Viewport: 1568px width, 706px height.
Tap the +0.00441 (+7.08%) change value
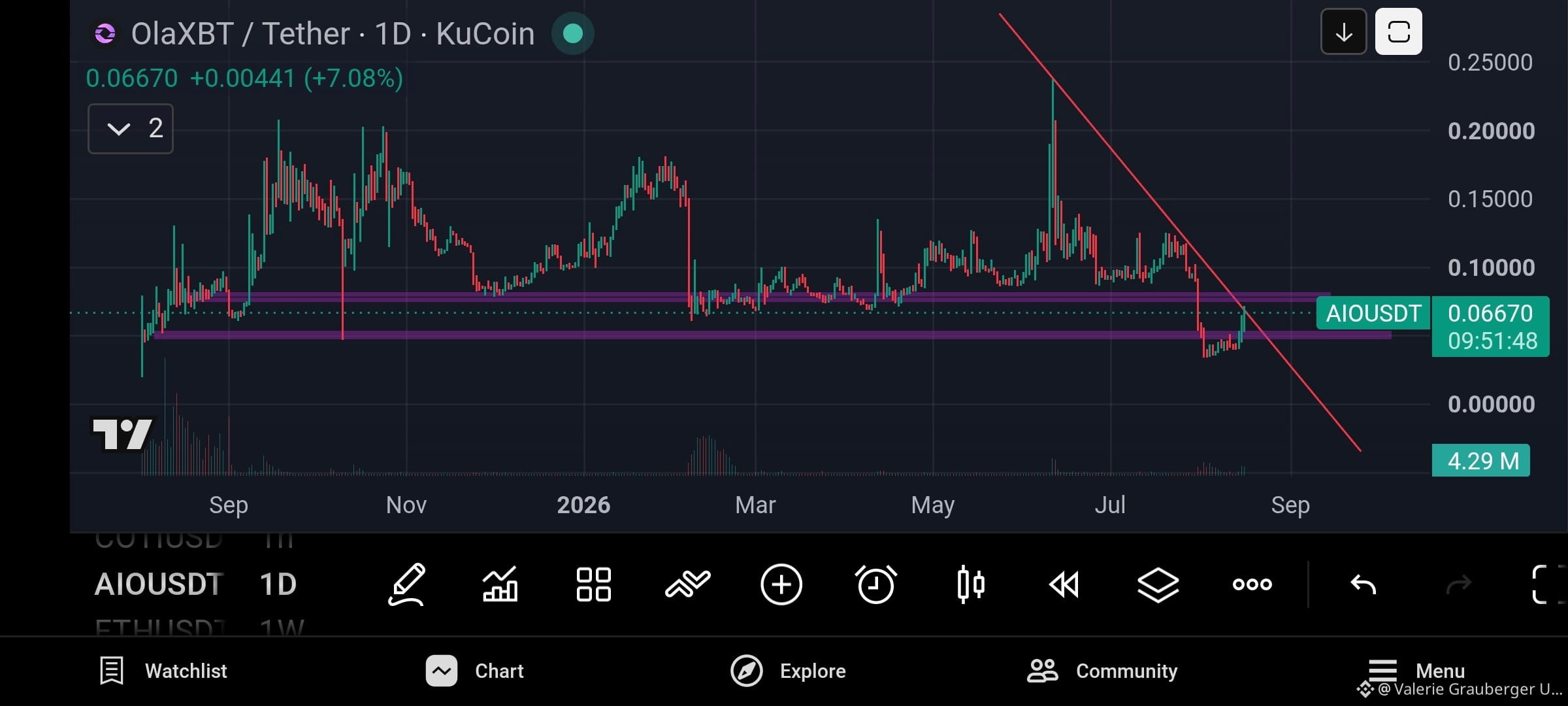coord(297,78)
